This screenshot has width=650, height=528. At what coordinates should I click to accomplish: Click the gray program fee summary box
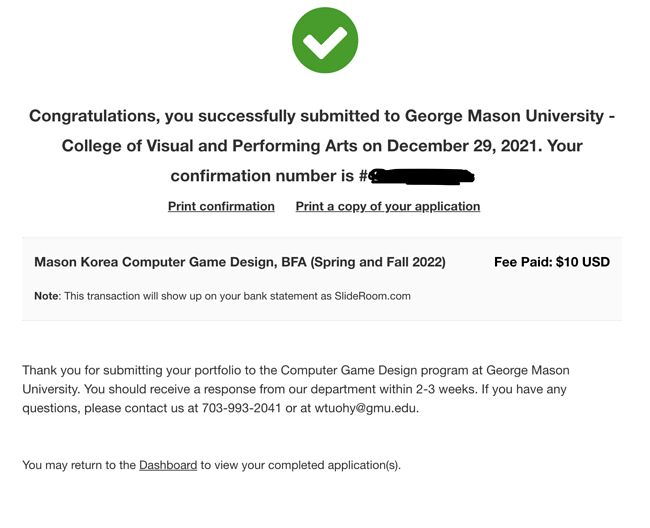pos(322,279)
